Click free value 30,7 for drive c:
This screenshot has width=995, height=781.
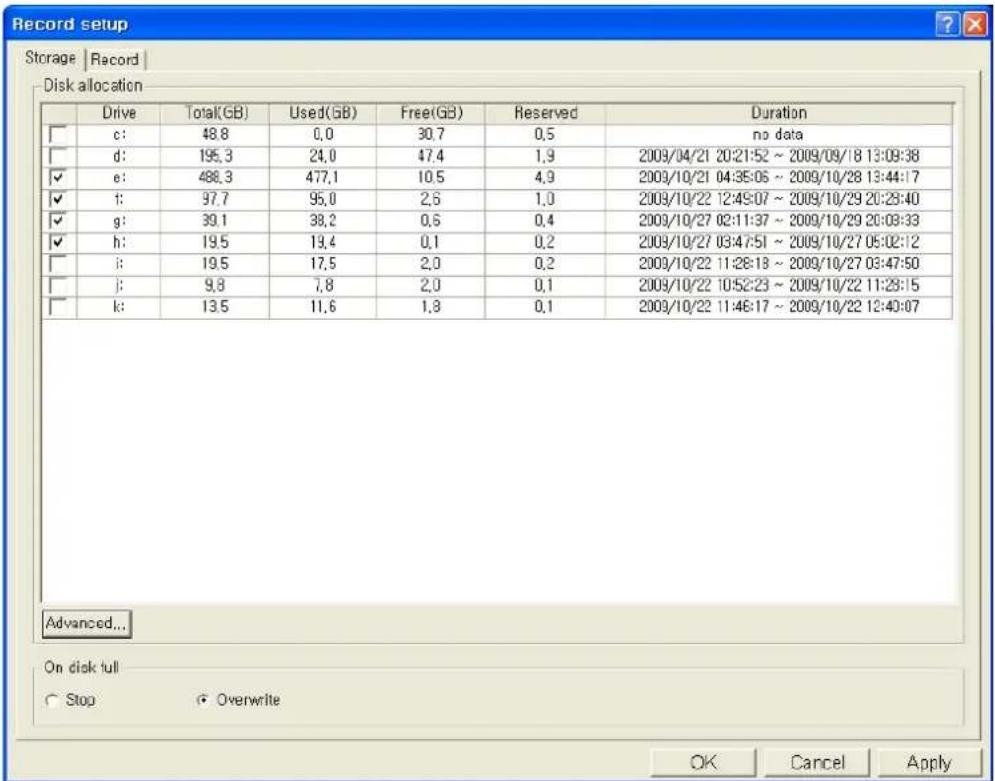pos(431,135)
